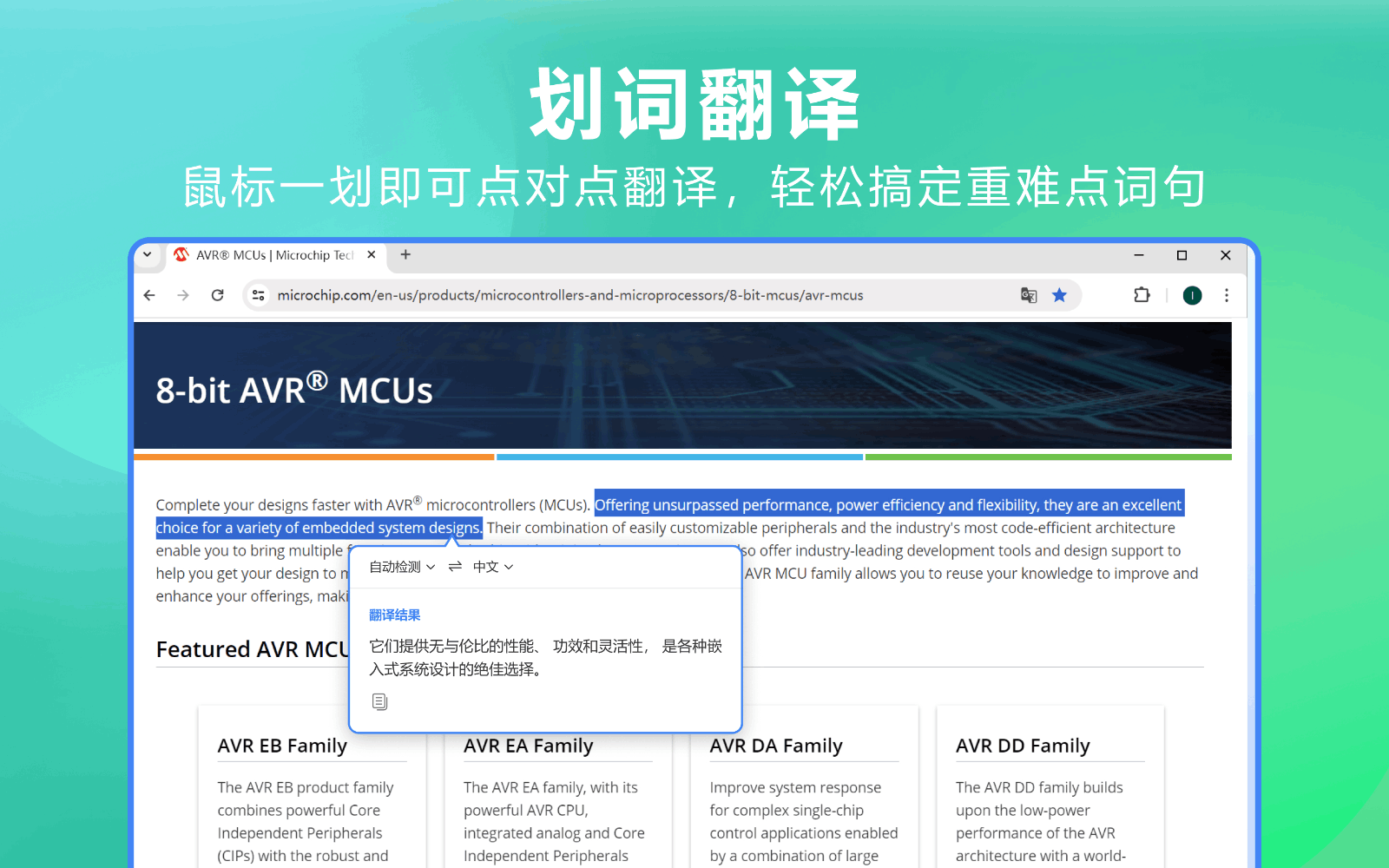This screenshot has width=1389, height=868.
Task: Click the Google Translate icon in address bar
Action: [x=1029, y=295]
